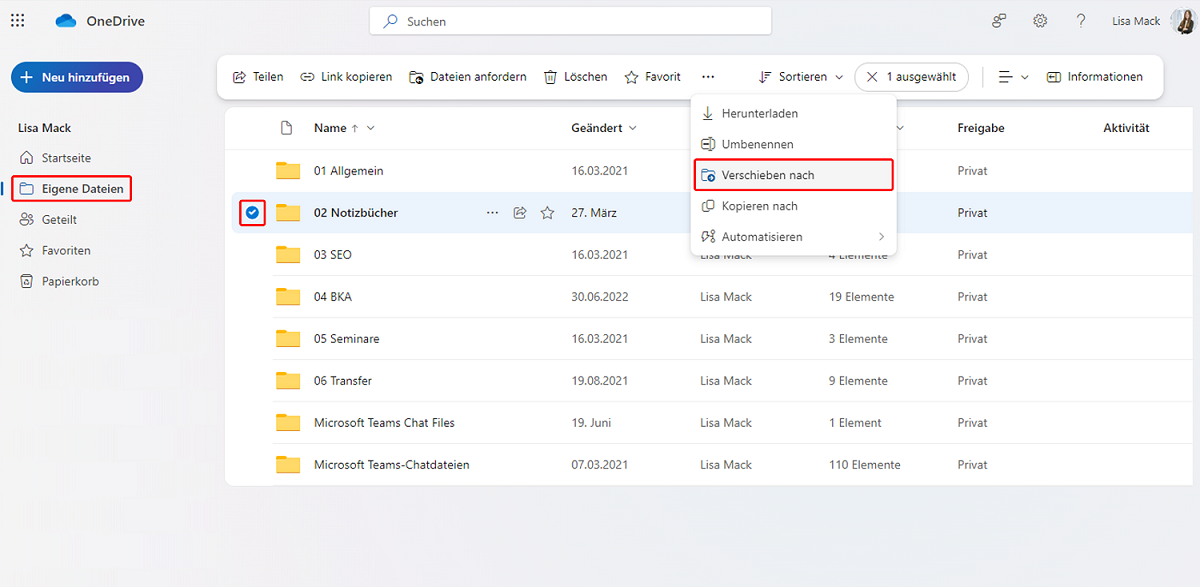Open Microsoft Teams Chat Files folder icon
Screen dimensions: 1200x587
click(288, 423)
